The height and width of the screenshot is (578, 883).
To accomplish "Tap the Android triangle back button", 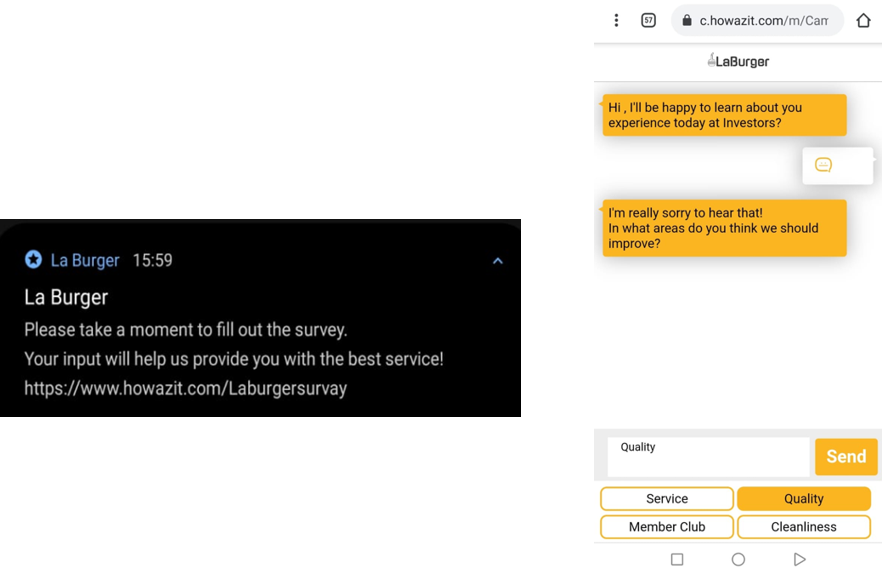I will pos(799,559).
